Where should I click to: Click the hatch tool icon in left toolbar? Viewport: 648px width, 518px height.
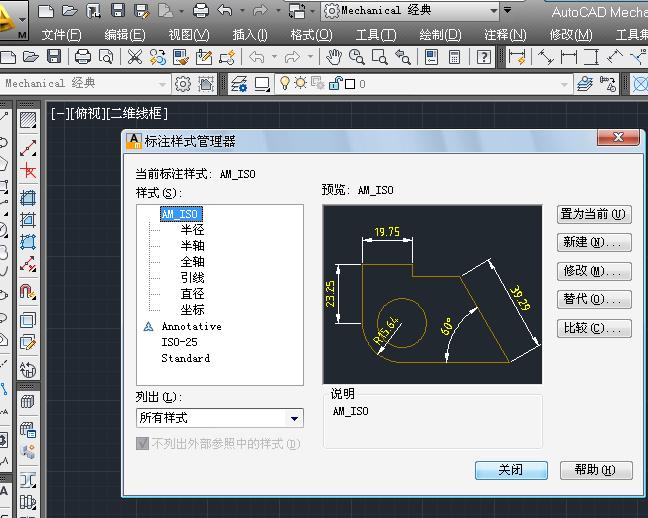click(28, 120)
